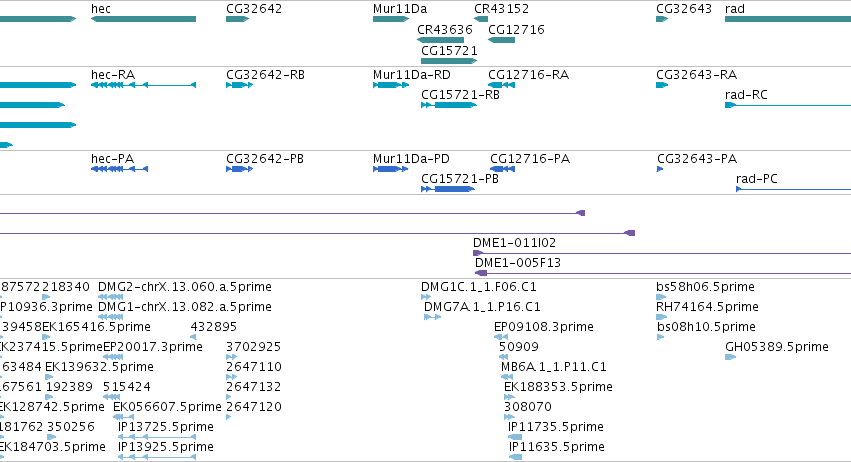Click the 2647132 EST label
Viewport: 851px width, 462px height.
click(253, 387)
